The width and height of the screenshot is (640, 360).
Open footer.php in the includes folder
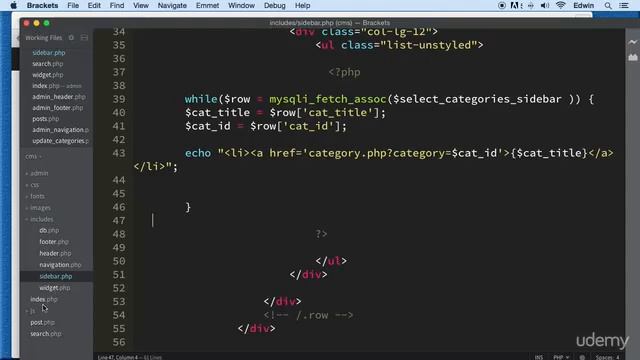(x=54, y=242)
